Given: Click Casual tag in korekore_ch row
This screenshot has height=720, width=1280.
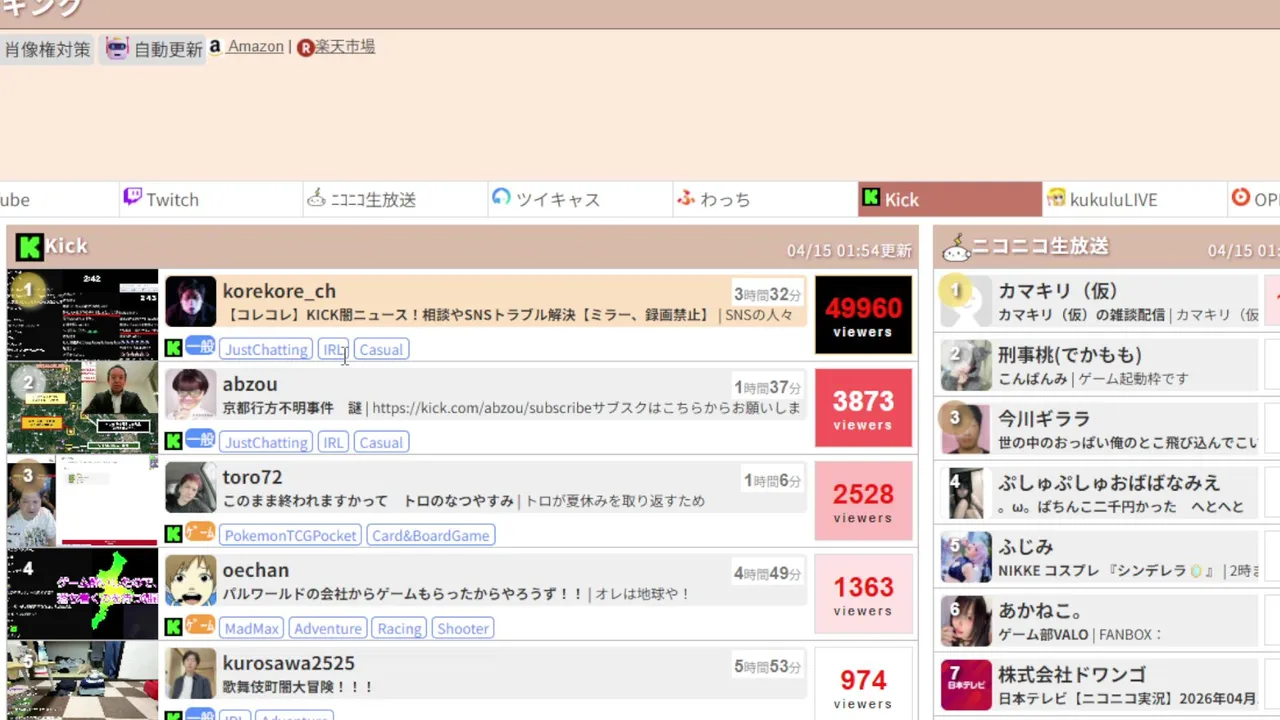Looking at the screenshot, I should click(x=381, y=349).
